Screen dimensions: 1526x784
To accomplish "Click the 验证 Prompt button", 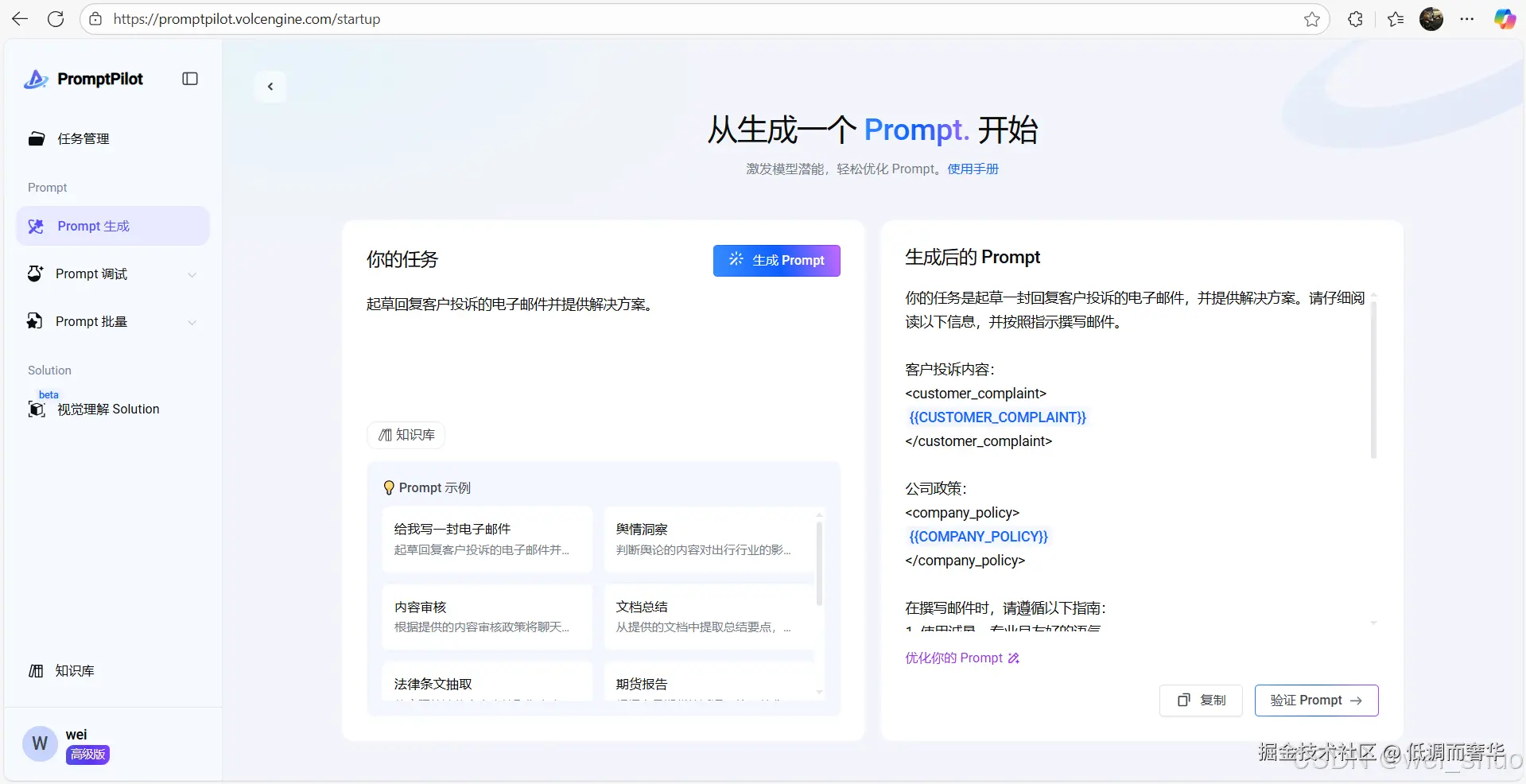I will click(1316, 700).
